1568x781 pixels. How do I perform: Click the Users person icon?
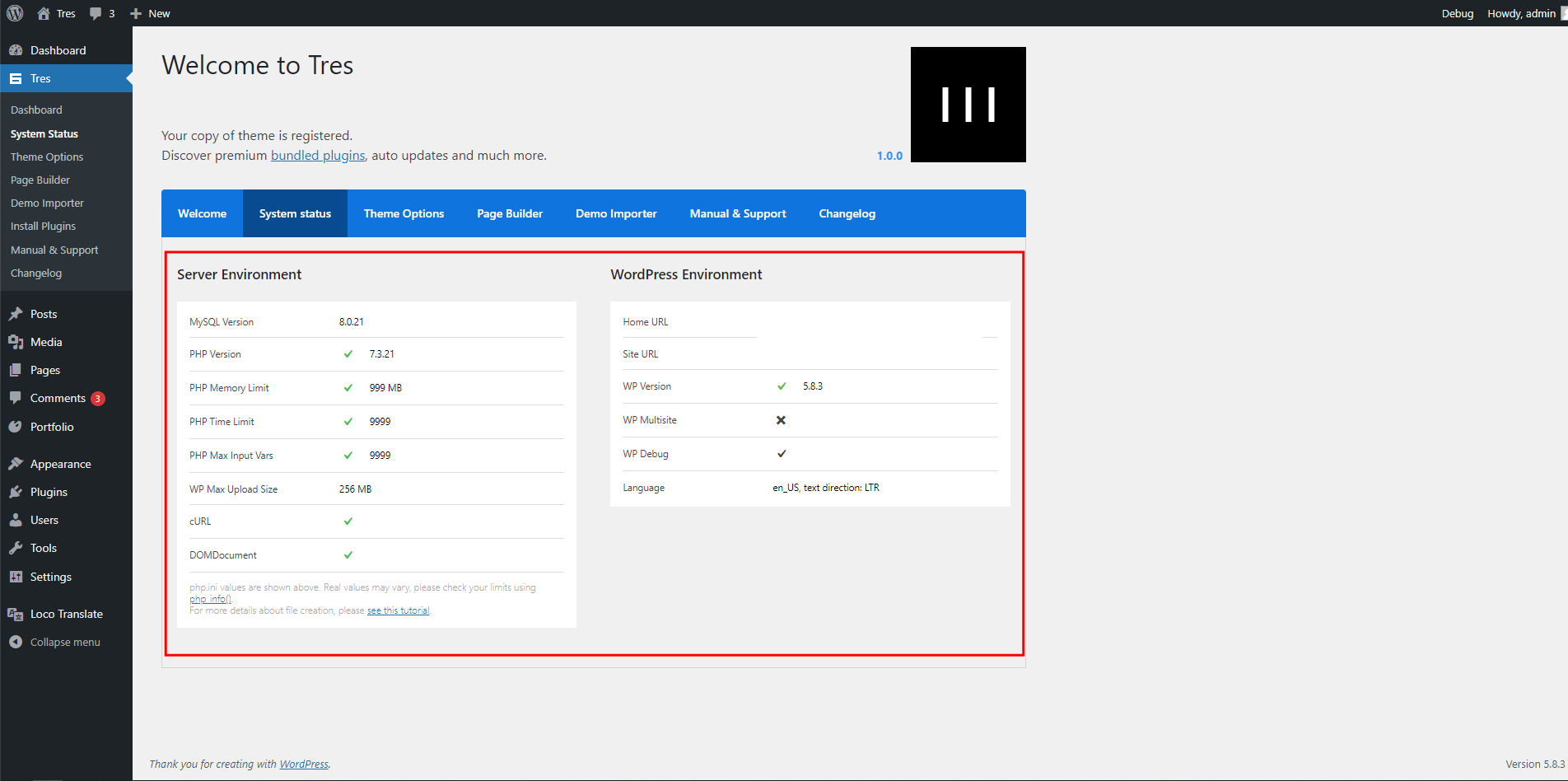point(16,520)
